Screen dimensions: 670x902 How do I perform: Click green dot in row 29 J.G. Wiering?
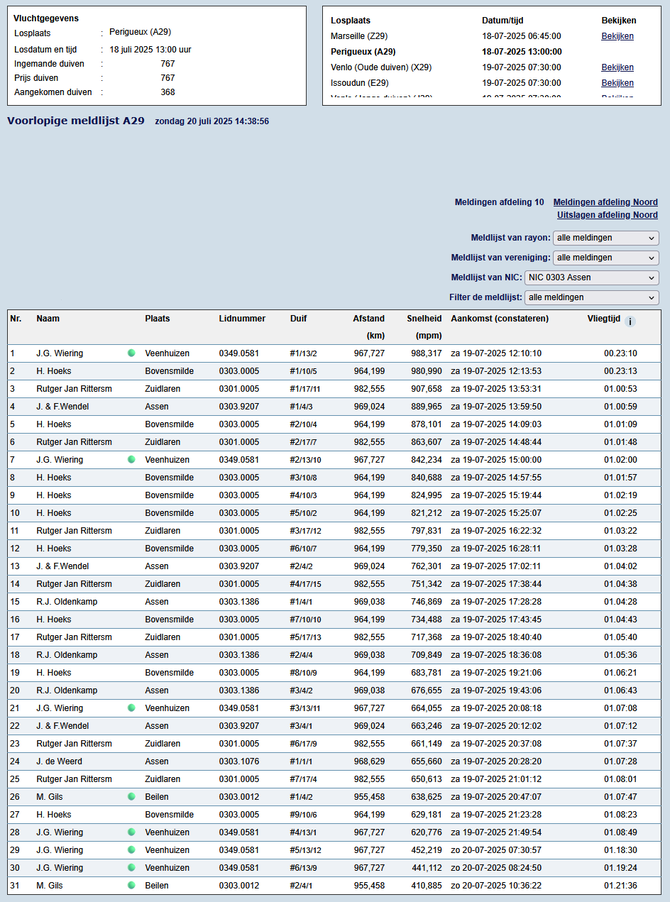coord(131,850)
